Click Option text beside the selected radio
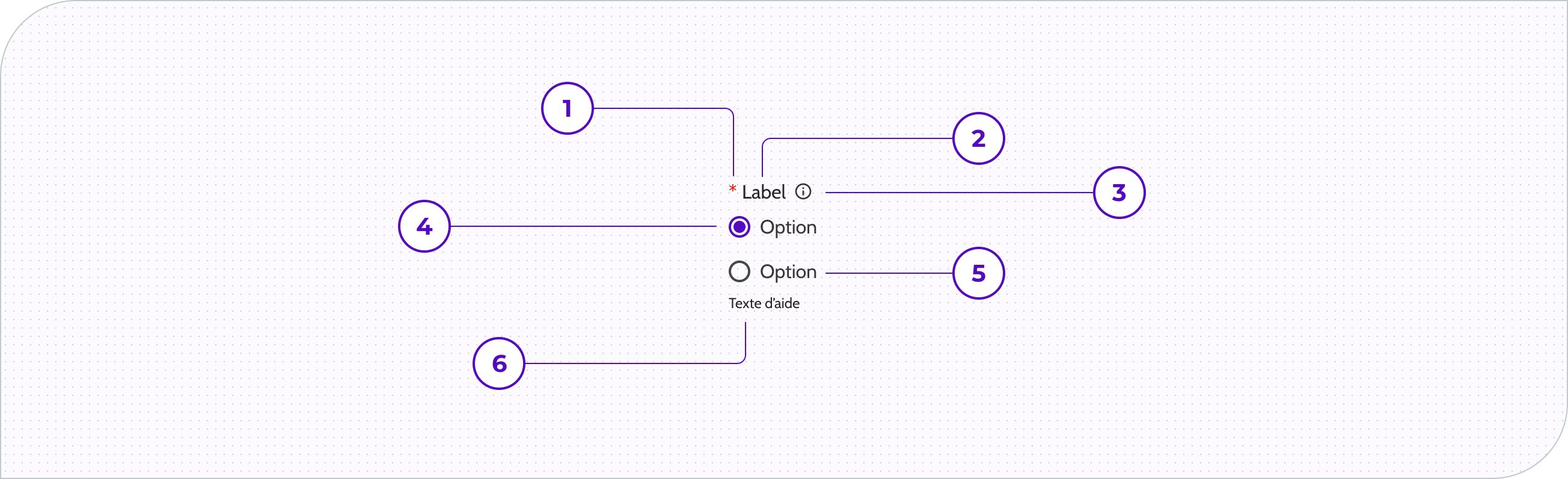Viewport: 1568px width, 479px height. [788, 227]
